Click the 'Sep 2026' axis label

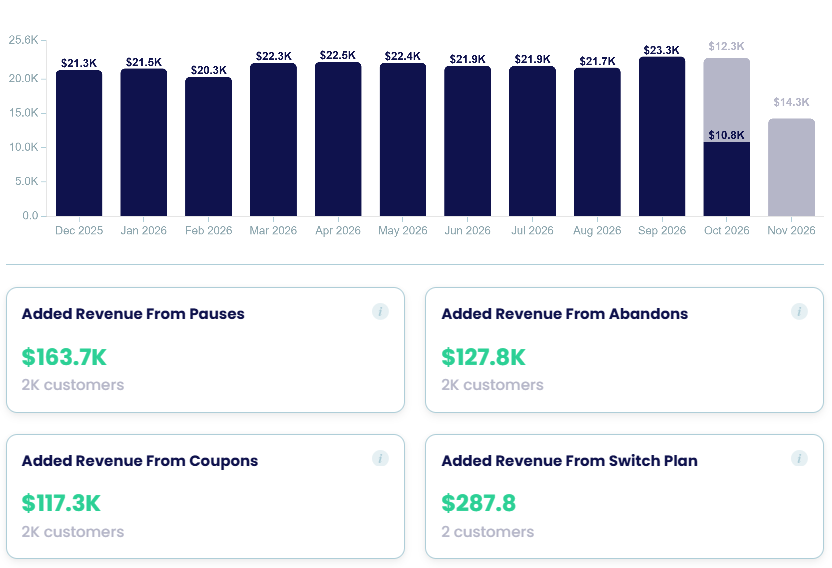click(x=662, y=230)
